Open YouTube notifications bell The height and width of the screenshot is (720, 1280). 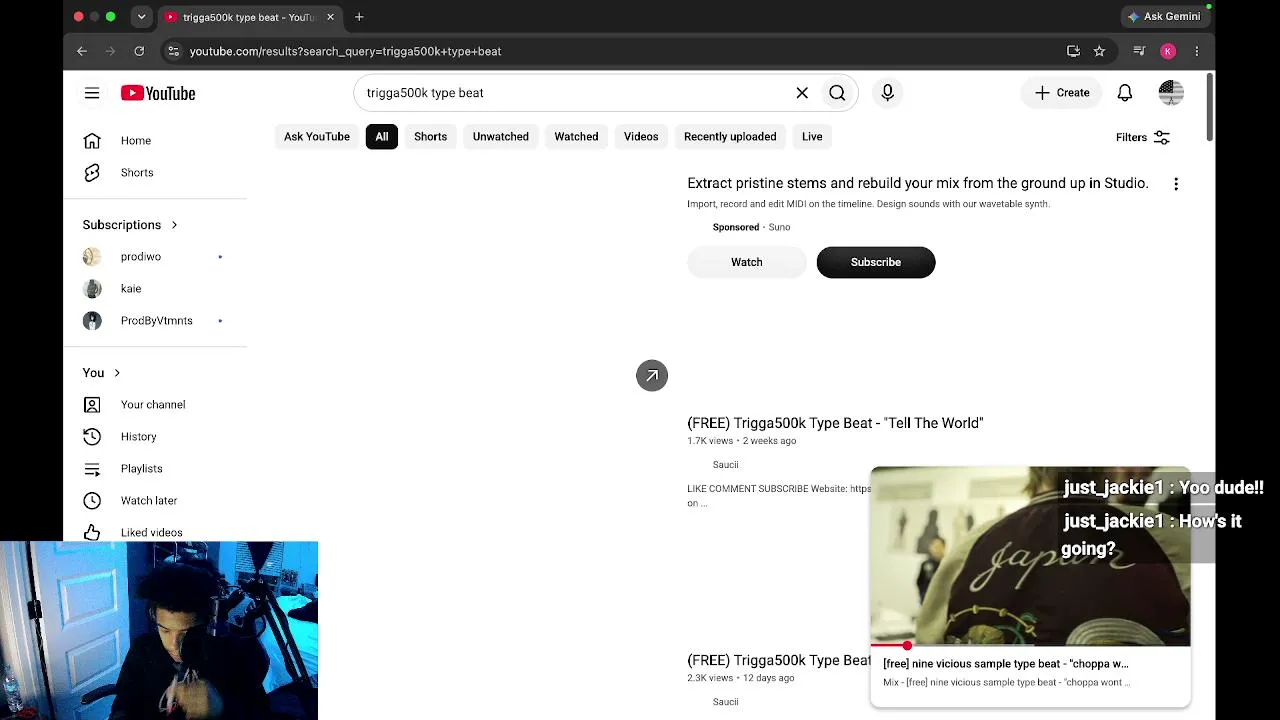1125,93
